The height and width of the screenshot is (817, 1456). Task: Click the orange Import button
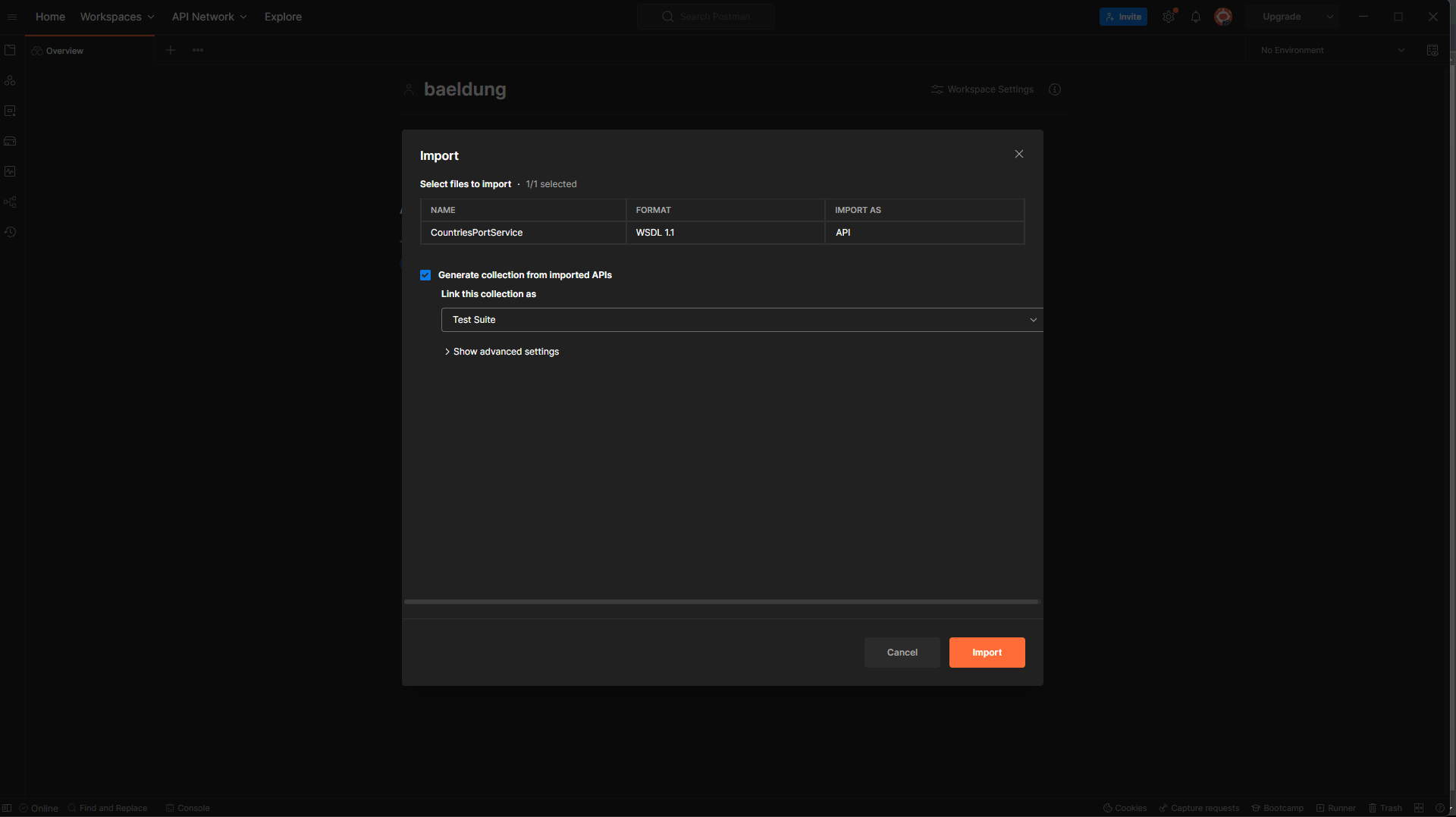(x=987, y=653)
